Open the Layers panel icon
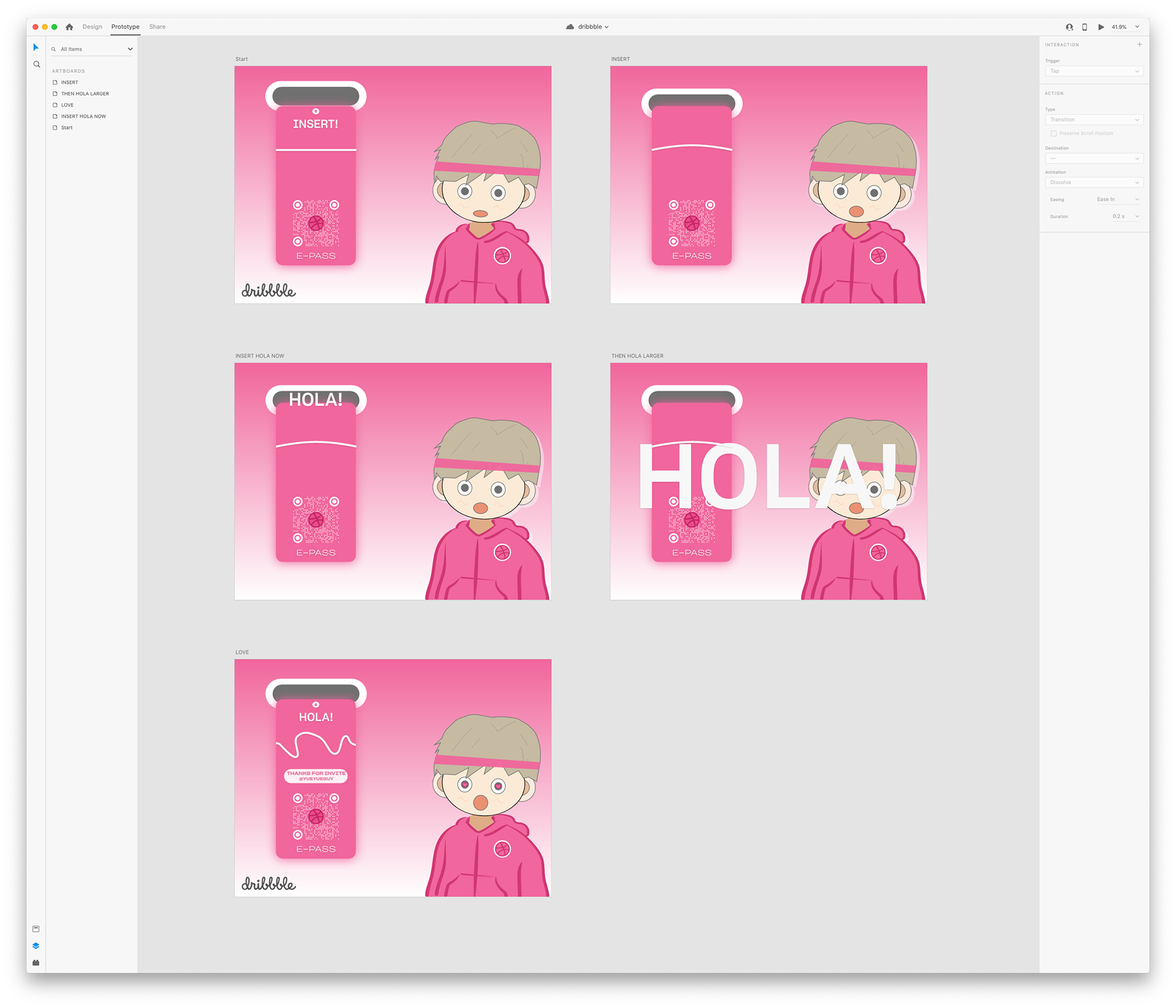The height and width of the screenshot is (1008, 1176). point(36,946)
